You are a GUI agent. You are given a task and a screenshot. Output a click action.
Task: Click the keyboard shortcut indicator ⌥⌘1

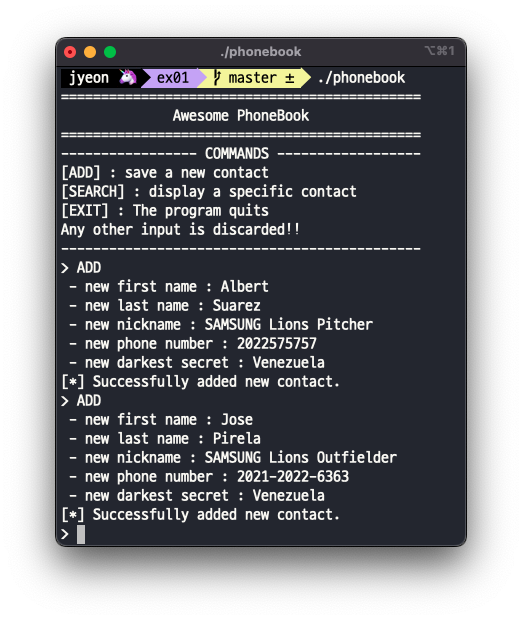tap(439, 51)
